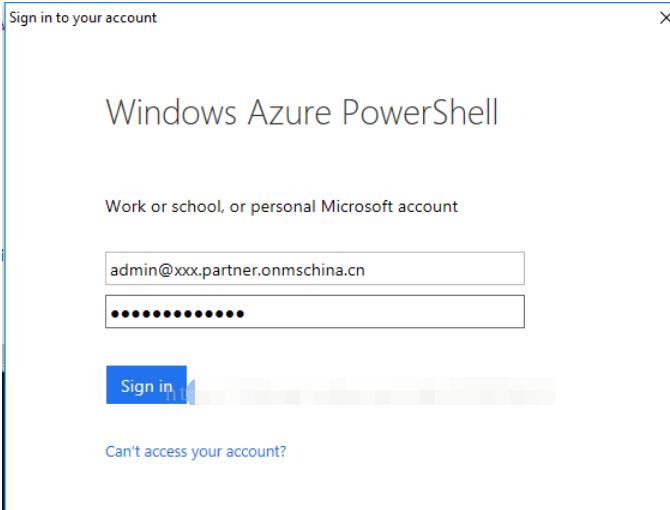Click the word PowerShell in the heading

point(420,112)
